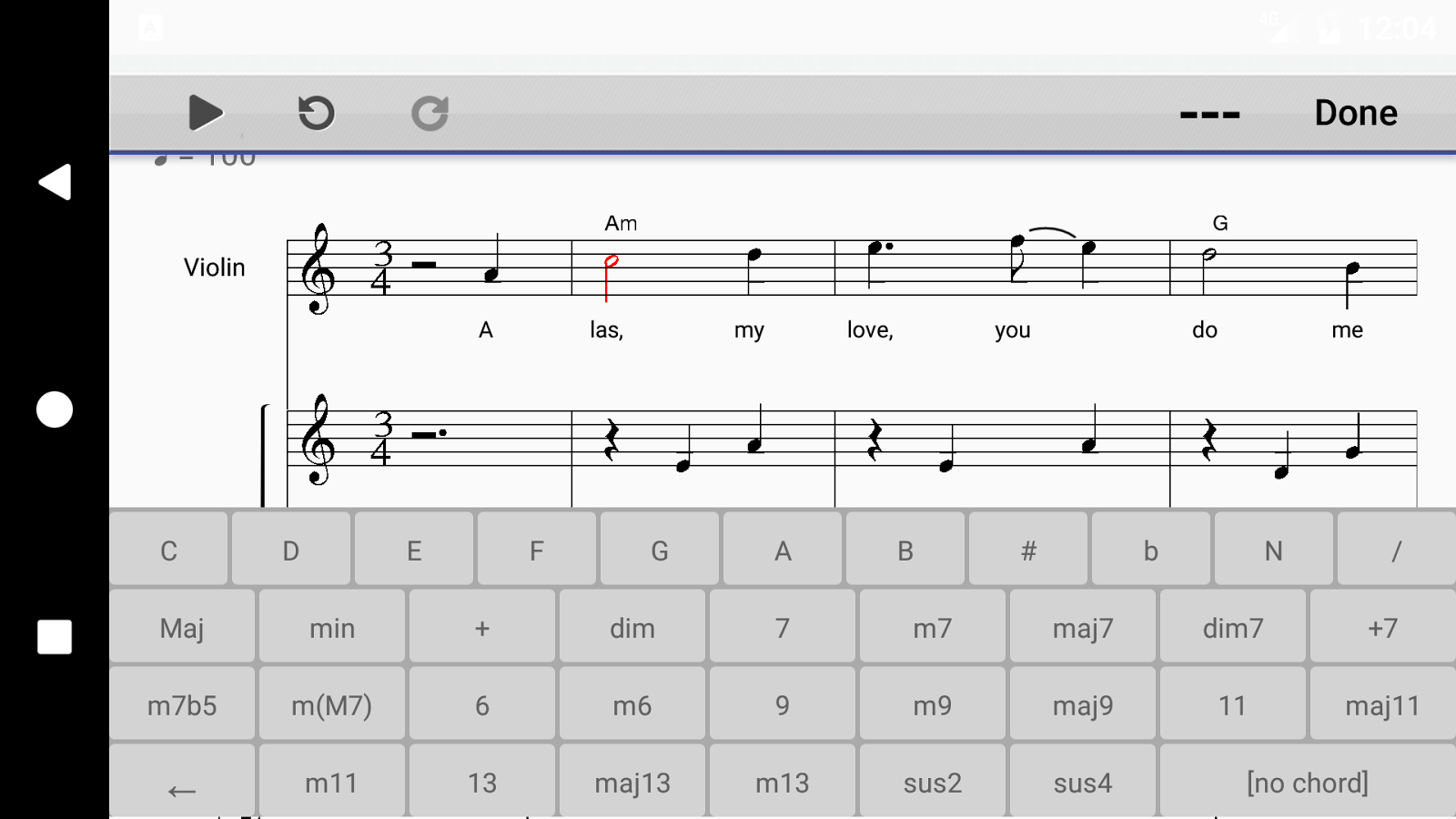This screenshot has width=1456, height=819.
Task: Select the lyric "you"
Action: (1013, 330)
